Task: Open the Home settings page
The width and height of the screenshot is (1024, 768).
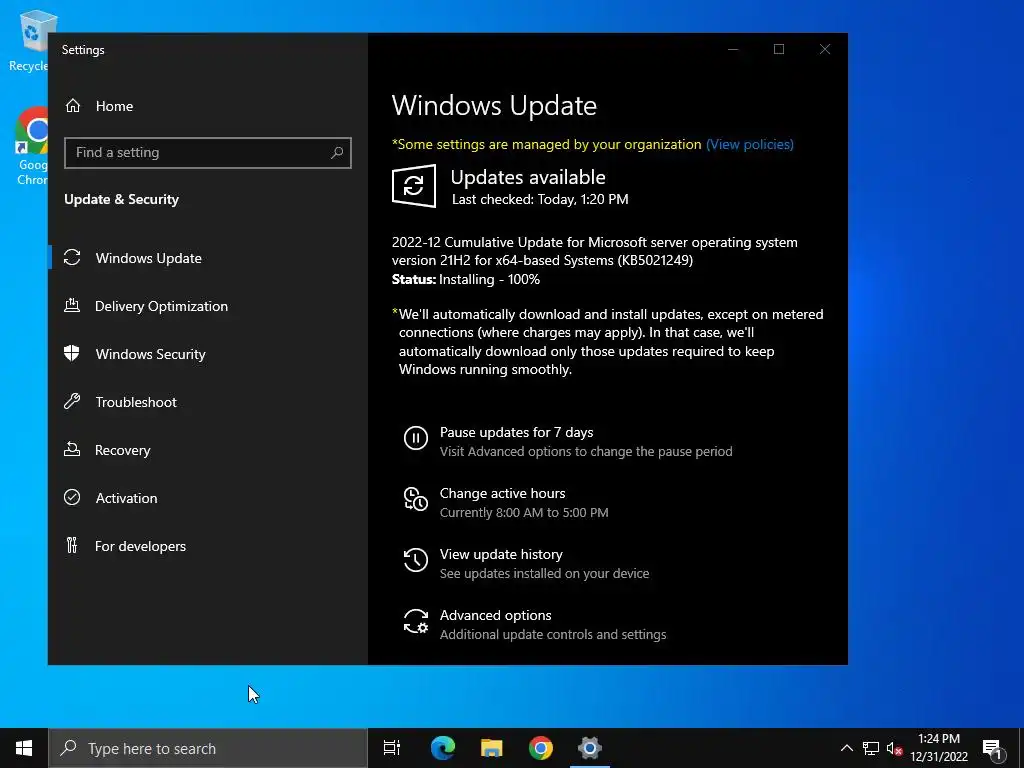Action: [208, 106]
